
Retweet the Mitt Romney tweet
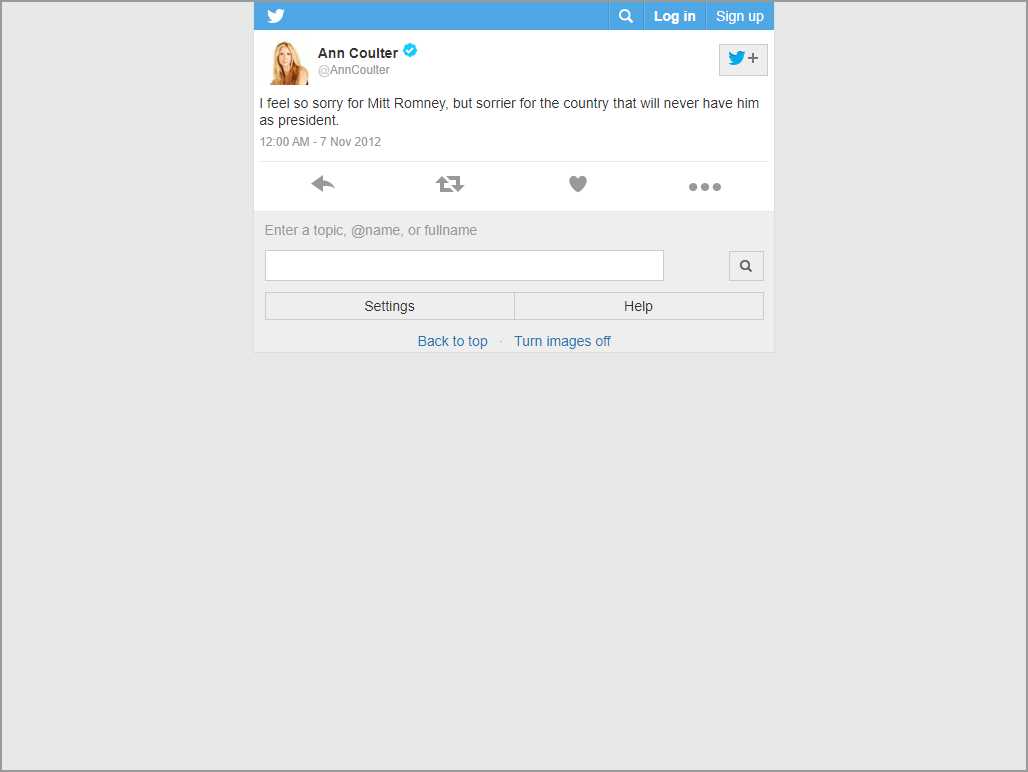click(450, 184)
